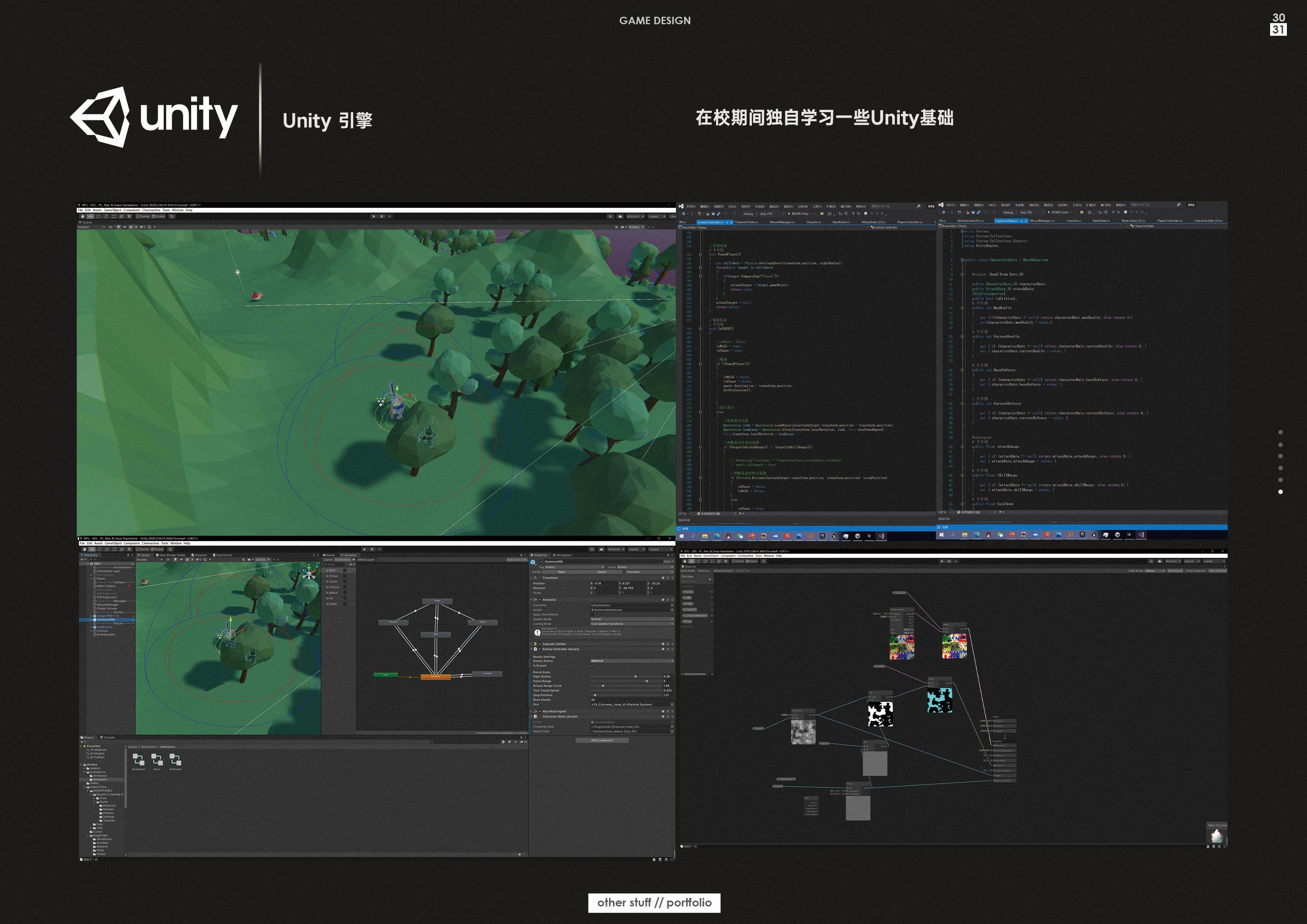Screen dimensions: 1307x924
Task: Adjust the Sight Radius slider
Action: tap(635, 676)
